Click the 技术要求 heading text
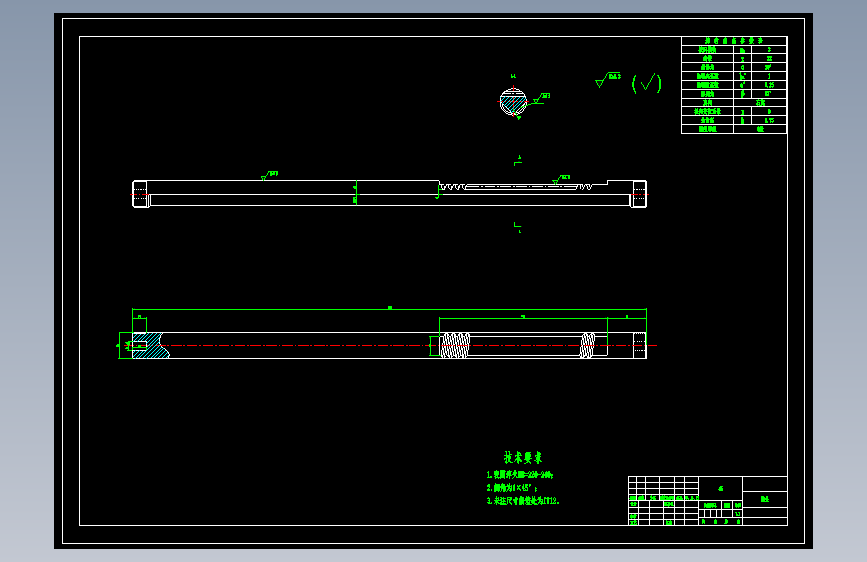The height and width of the screenshot is (562, 867). click(x=523, y=457)
